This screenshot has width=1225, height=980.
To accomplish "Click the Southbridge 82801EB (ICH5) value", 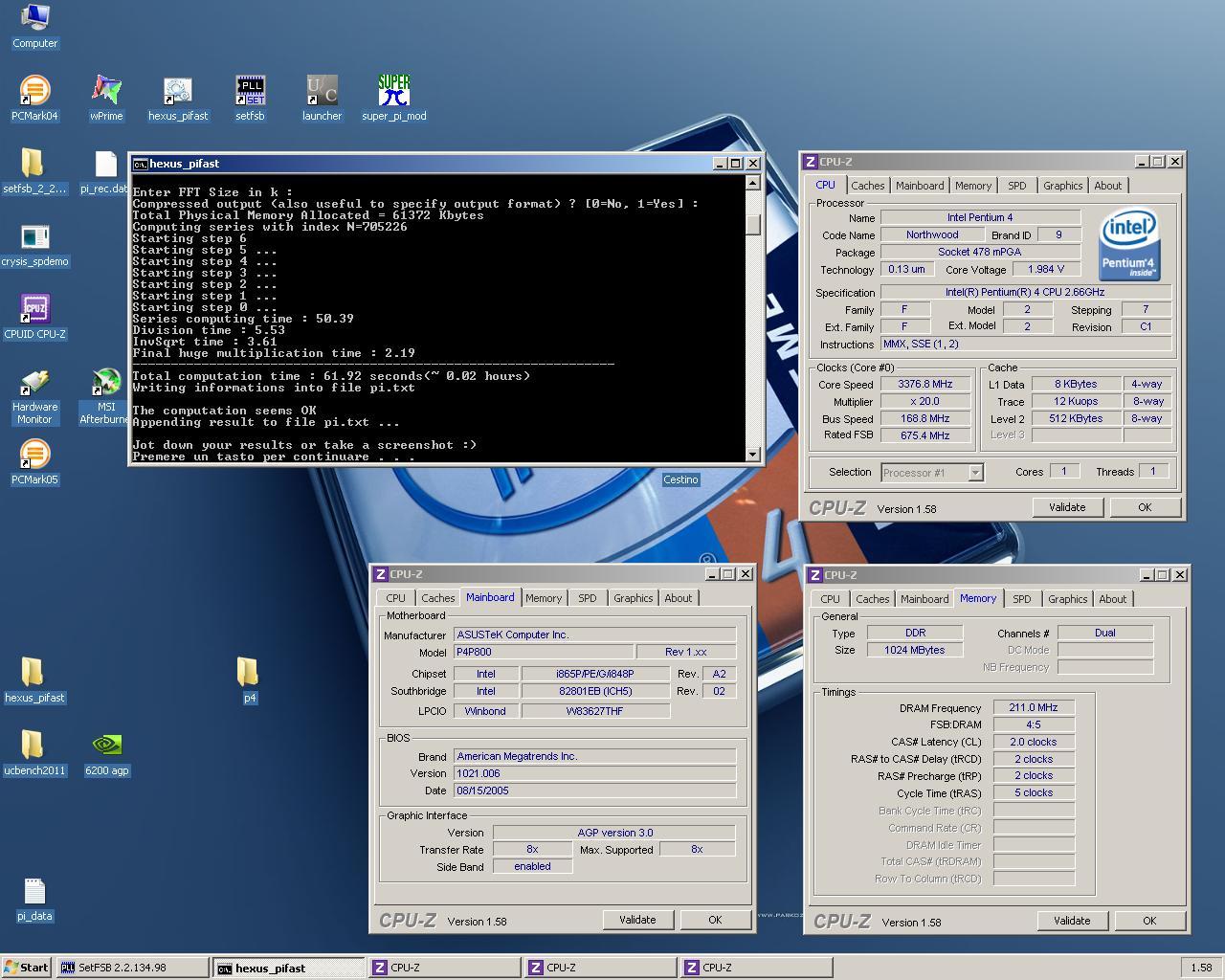I will coord(595,691).
